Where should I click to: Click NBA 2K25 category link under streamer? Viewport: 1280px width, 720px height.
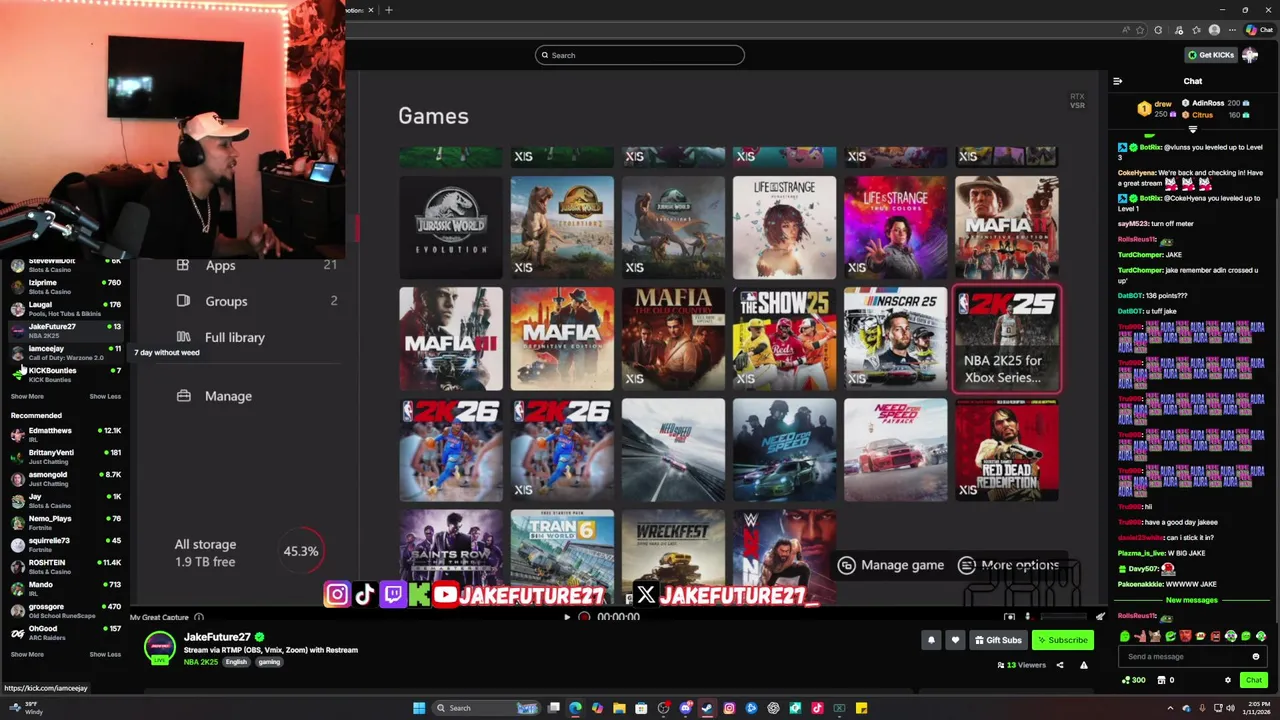[200, 662]
